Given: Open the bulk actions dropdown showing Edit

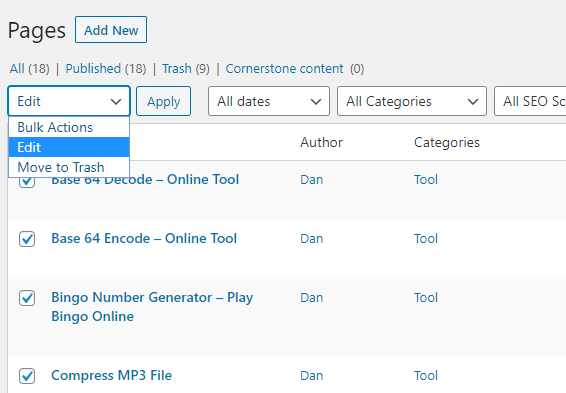Looking at the screenshot, I should click(69, 101).
